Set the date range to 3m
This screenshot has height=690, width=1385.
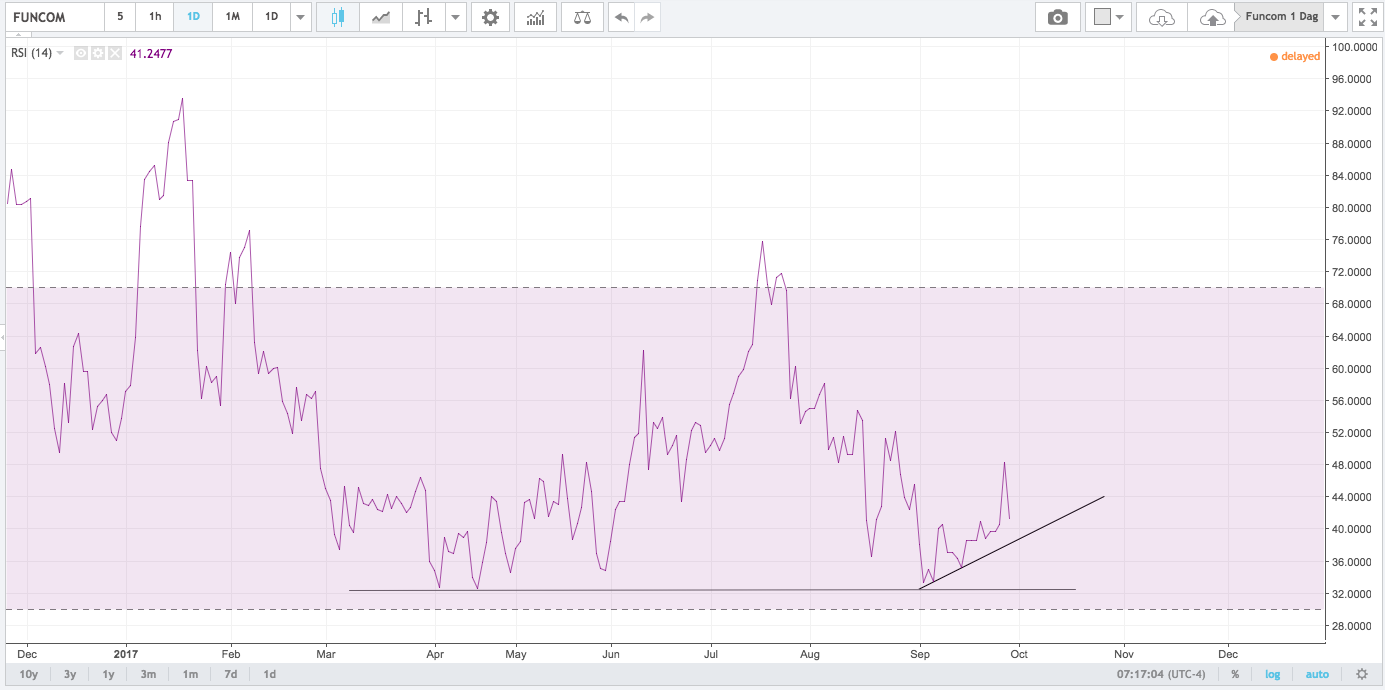148,674
